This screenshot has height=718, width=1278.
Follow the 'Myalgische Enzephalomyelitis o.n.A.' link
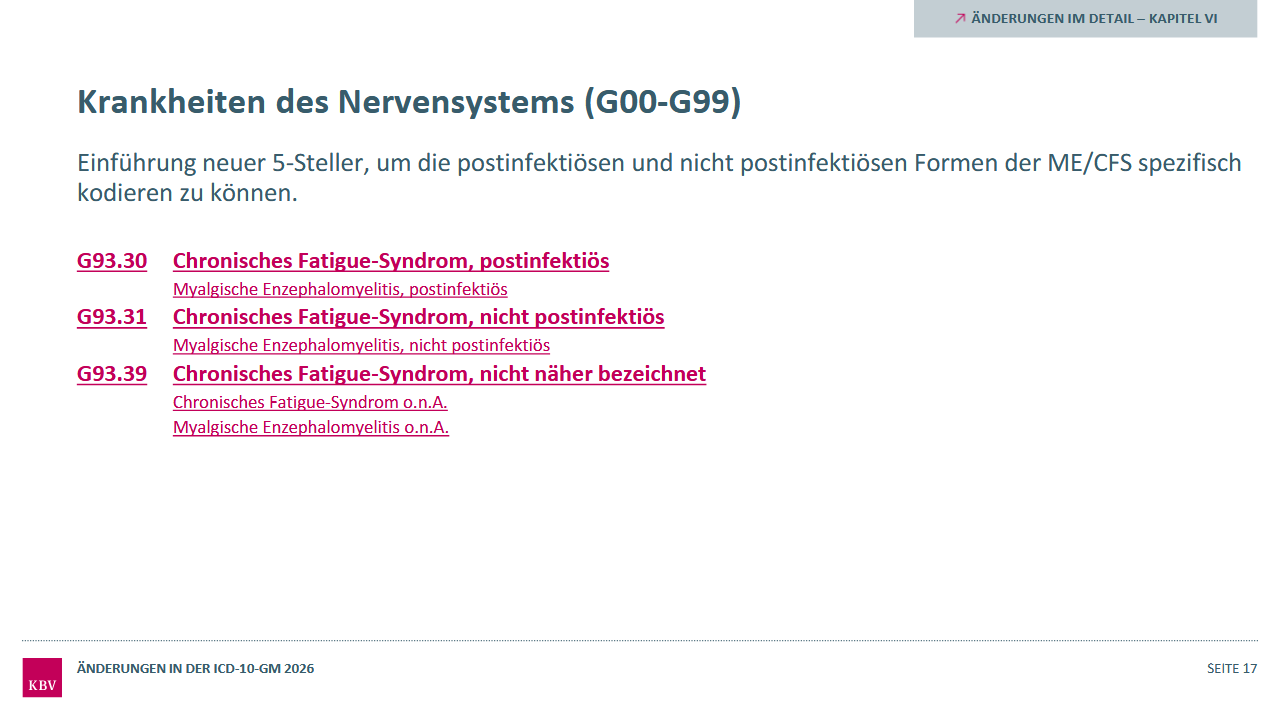[x=311, y=427]
